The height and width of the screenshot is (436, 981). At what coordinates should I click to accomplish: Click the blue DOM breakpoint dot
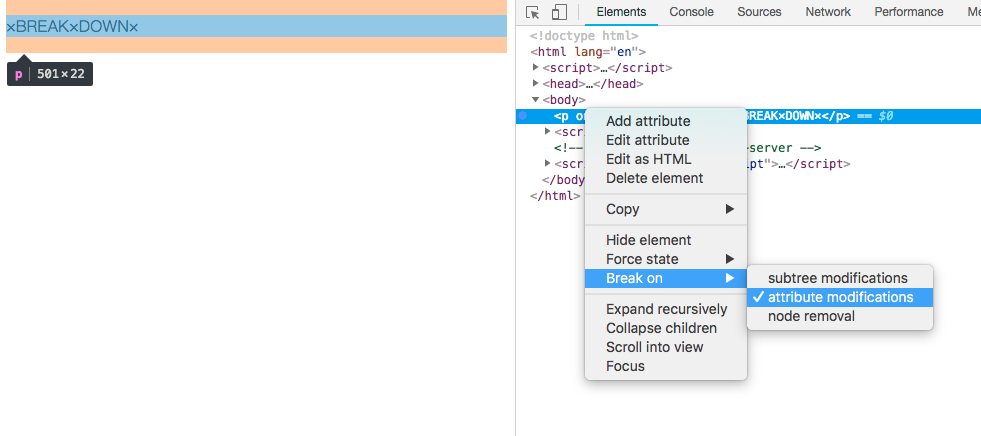point(523,116)
